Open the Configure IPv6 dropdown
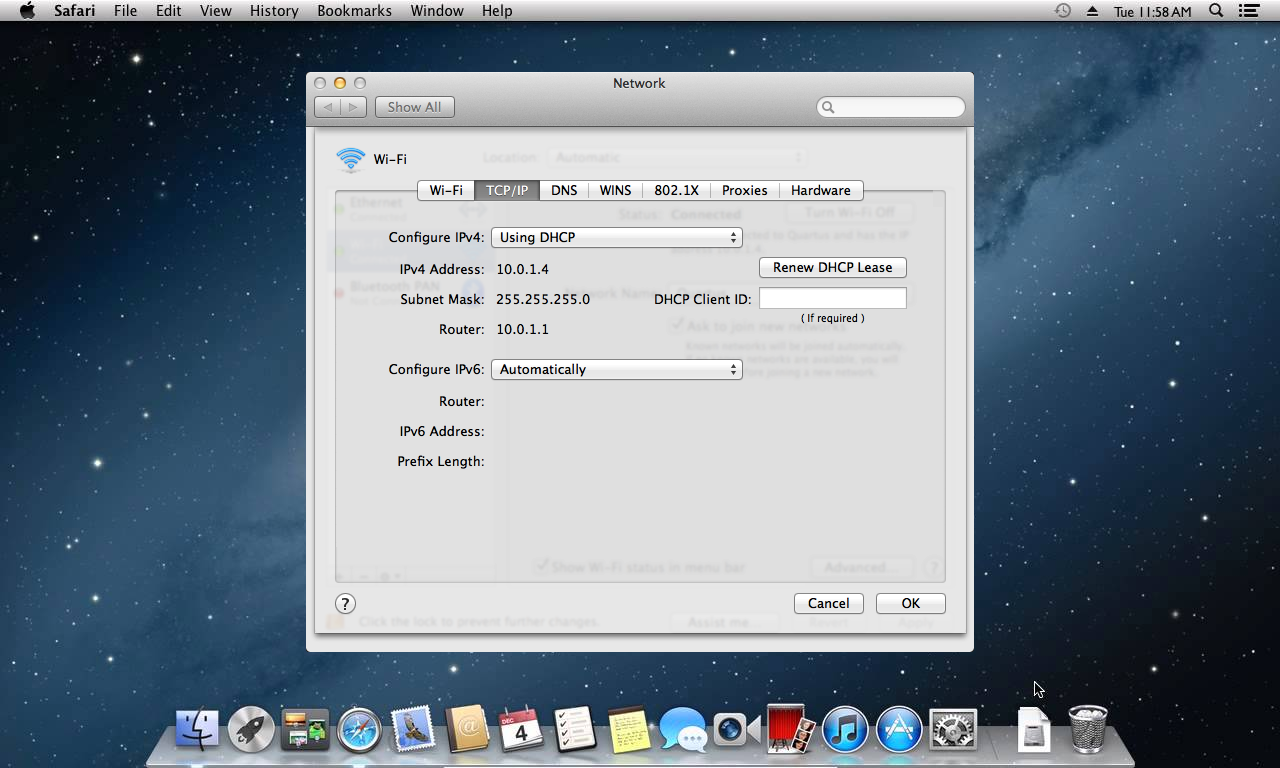 (617, 369)
